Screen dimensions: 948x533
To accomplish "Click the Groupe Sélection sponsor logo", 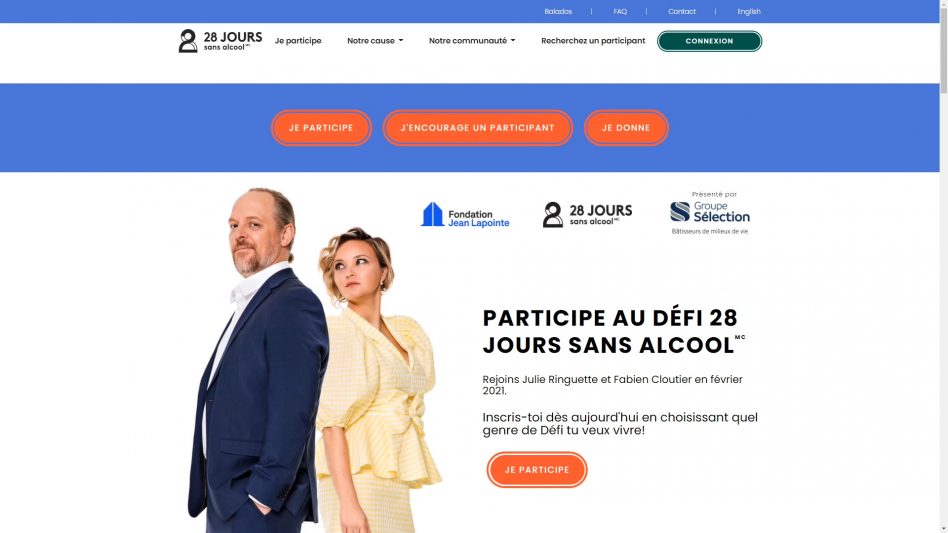I will click(710, 213).
